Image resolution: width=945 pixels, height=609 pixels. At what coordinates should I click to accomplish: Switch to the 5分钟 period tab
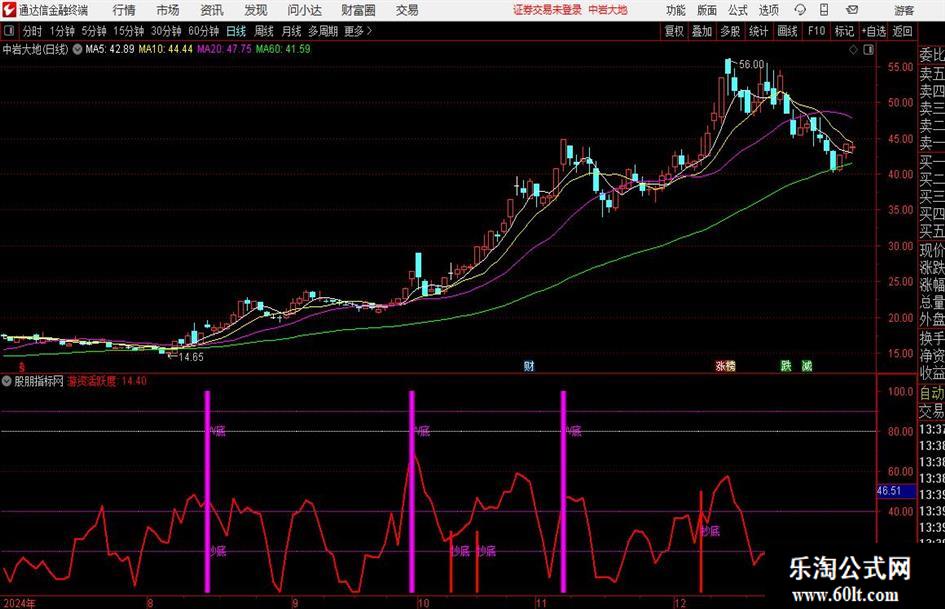(93, 31)
